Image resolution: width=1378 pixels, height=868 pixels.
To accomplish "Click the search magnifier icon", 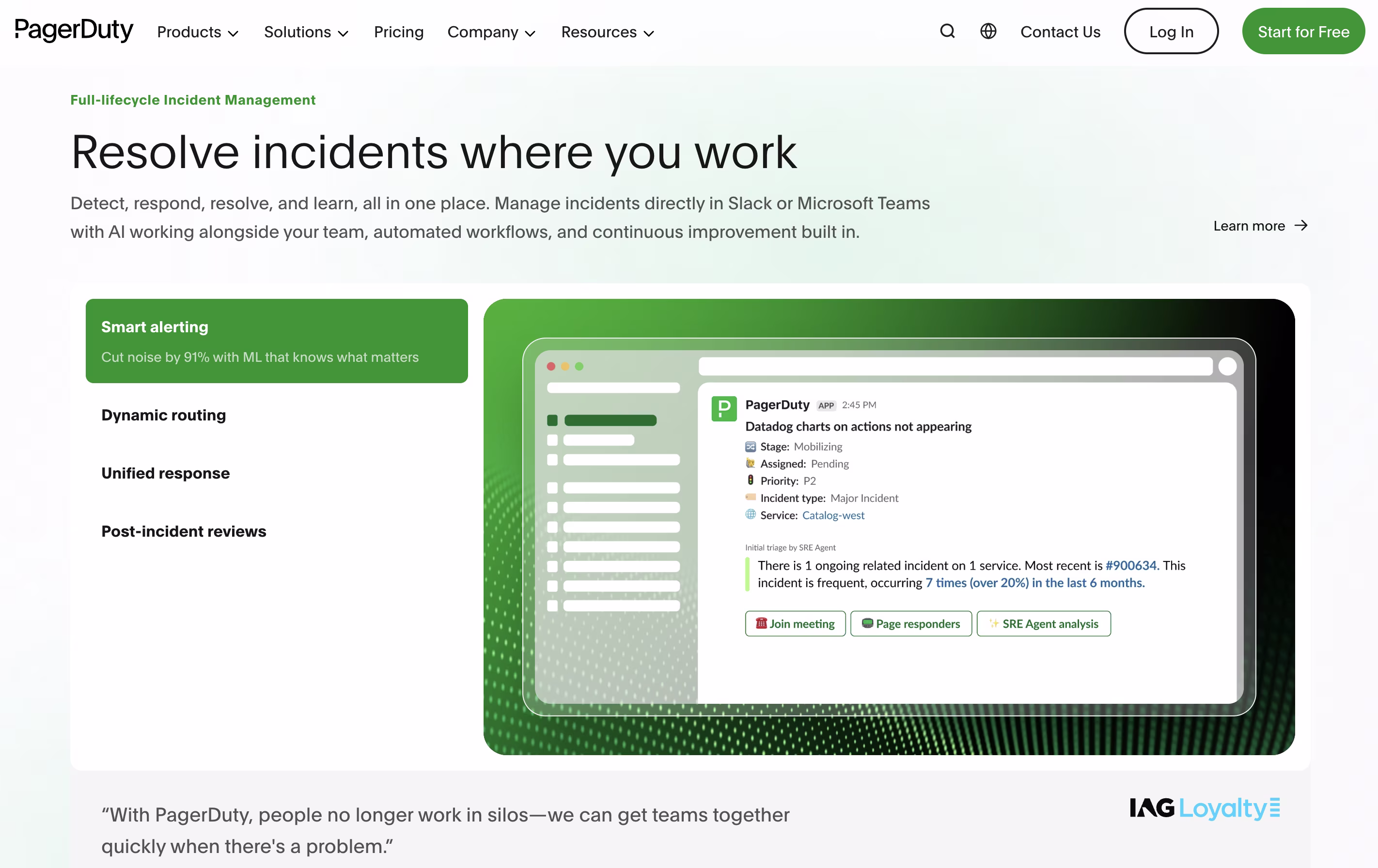I will [x=947, y=31].
